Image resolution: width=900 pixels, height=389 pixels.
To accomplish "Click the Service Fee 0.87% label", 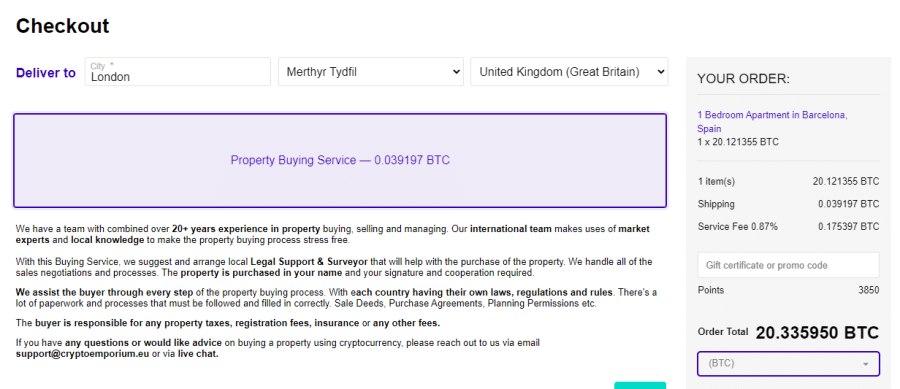I will [738, 227].
